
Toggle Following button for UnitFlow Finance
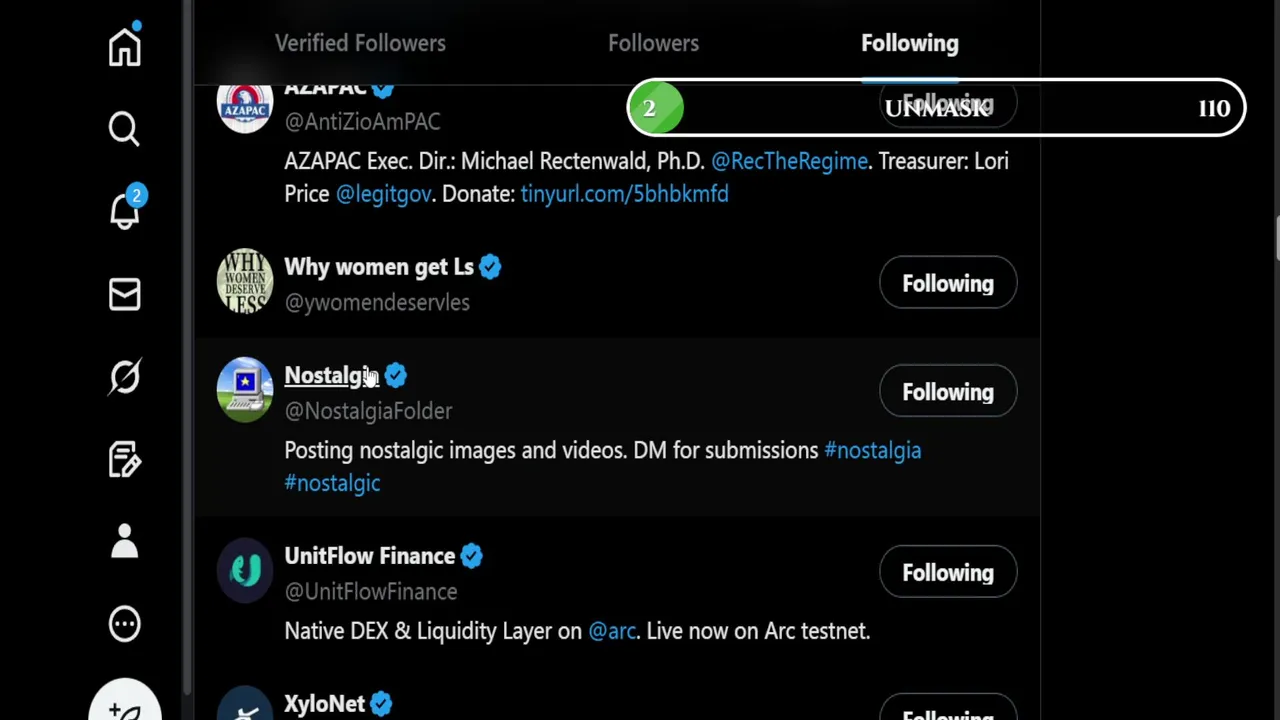point(948,573)
